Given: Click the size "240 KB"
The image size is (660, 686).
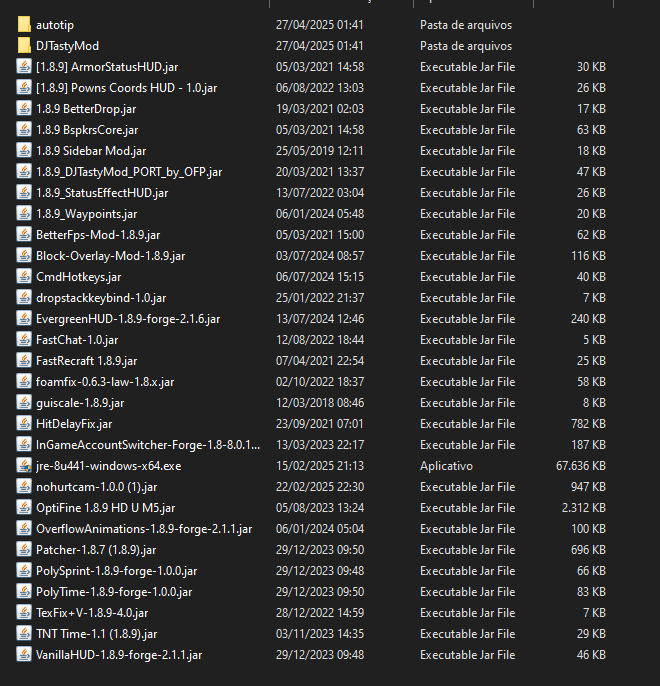Looking at the screenshot, I should pos(588,319).
